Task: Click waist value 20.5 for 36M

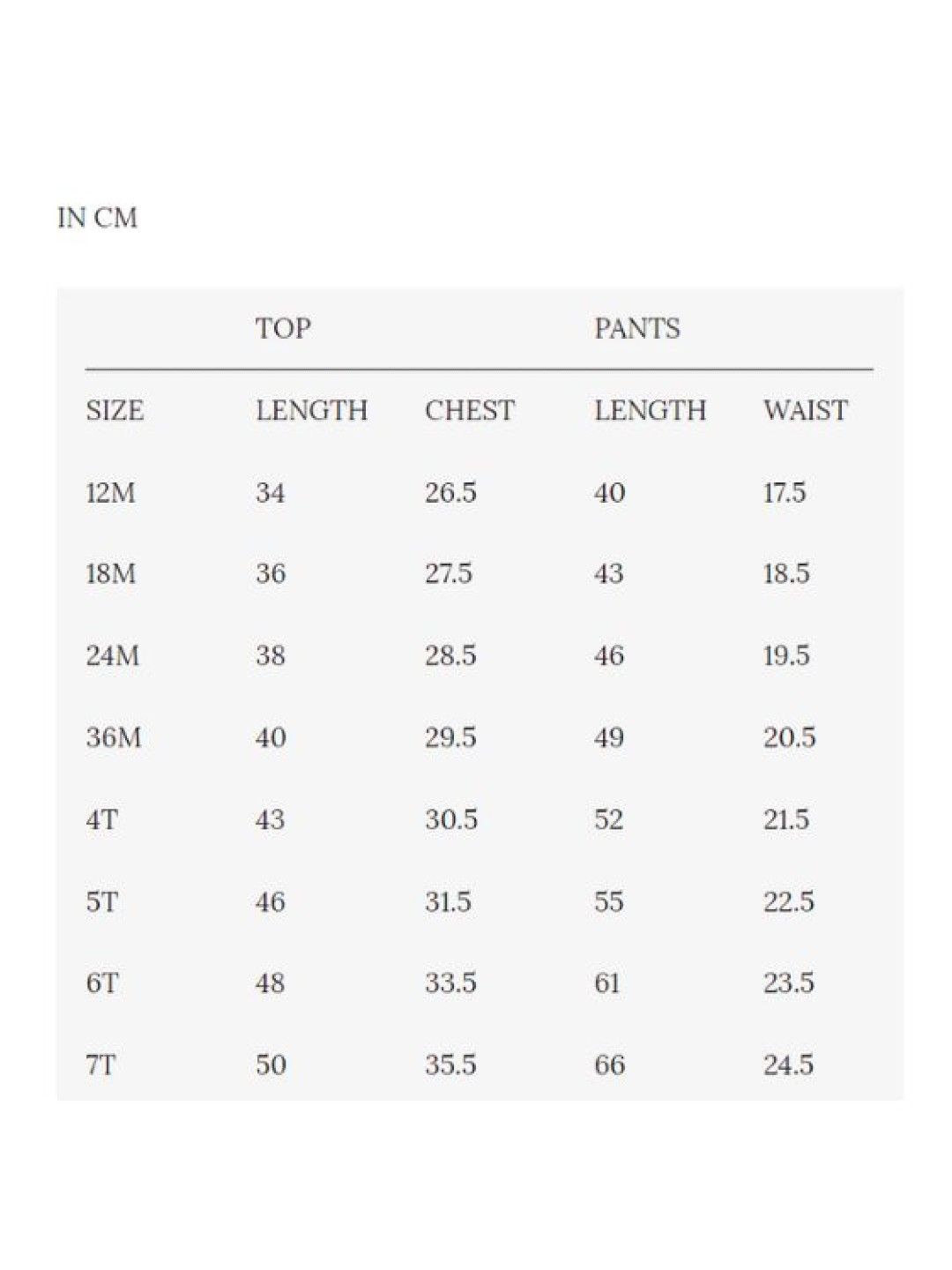Action: 789,737
